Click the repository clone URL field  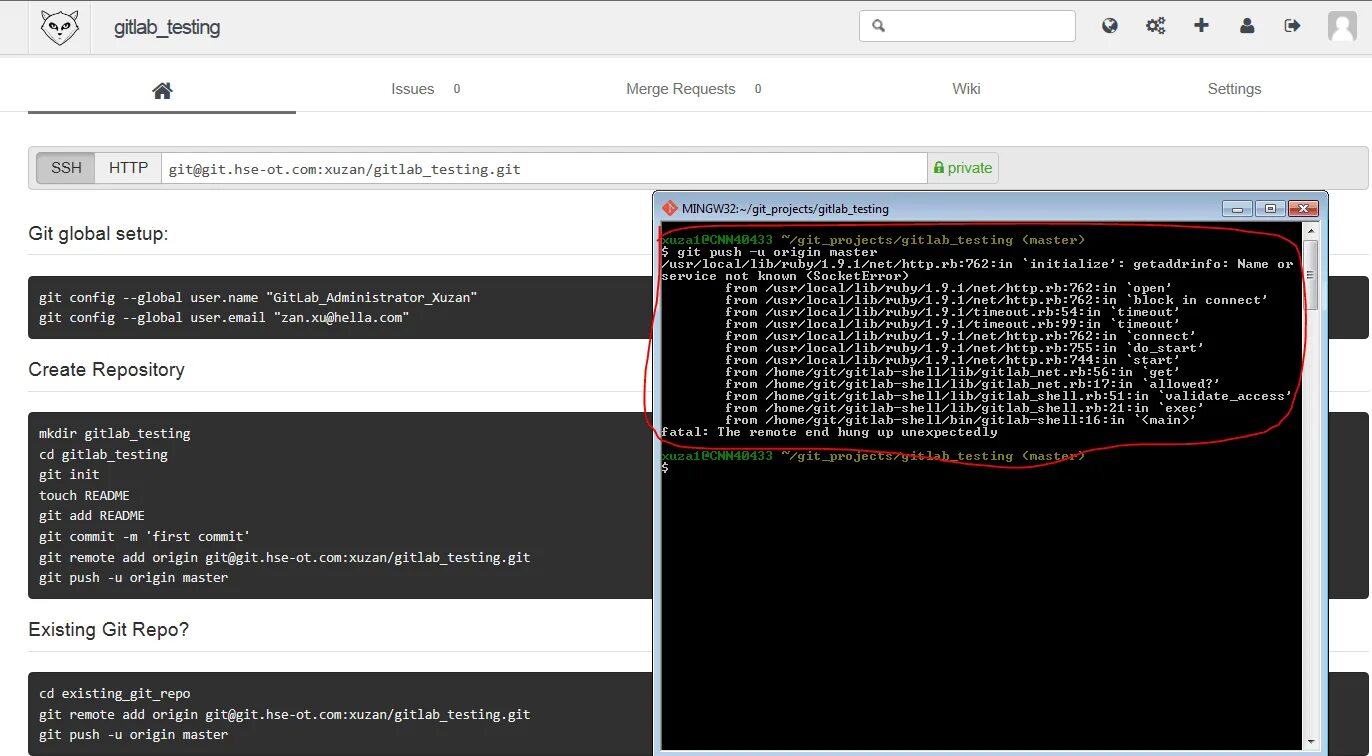[544, 168]
